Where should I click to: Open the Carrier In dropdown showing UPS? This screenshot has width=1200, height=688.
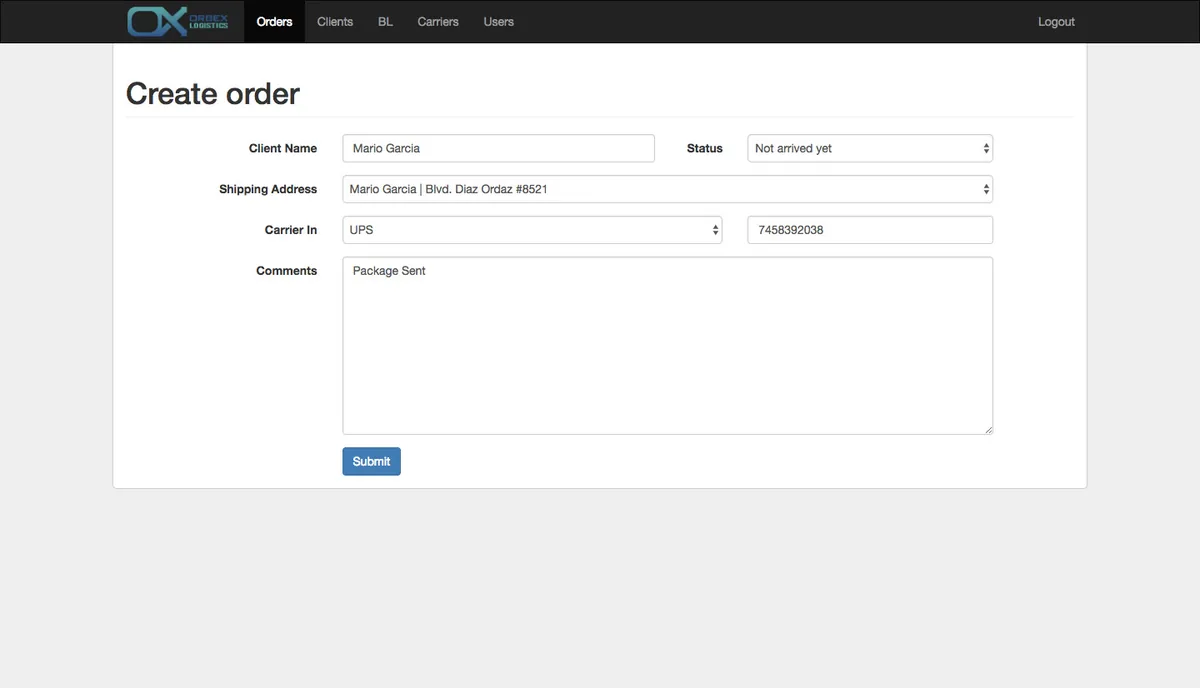tap(532, 230)
